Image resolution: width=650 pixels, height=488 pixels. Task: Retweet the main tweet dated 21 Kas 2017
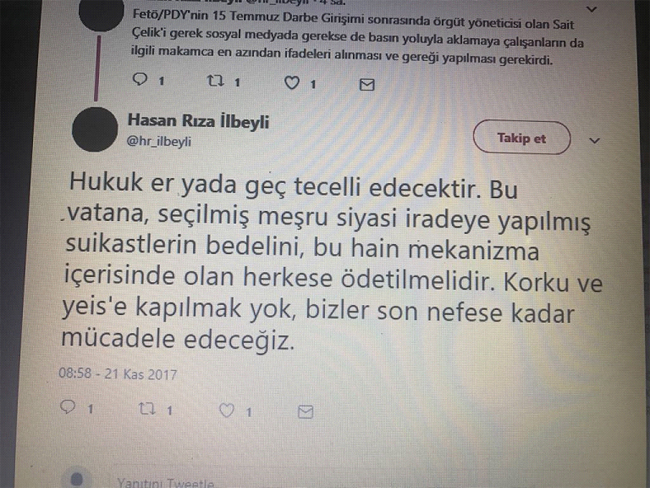click(x=147, y=409)
